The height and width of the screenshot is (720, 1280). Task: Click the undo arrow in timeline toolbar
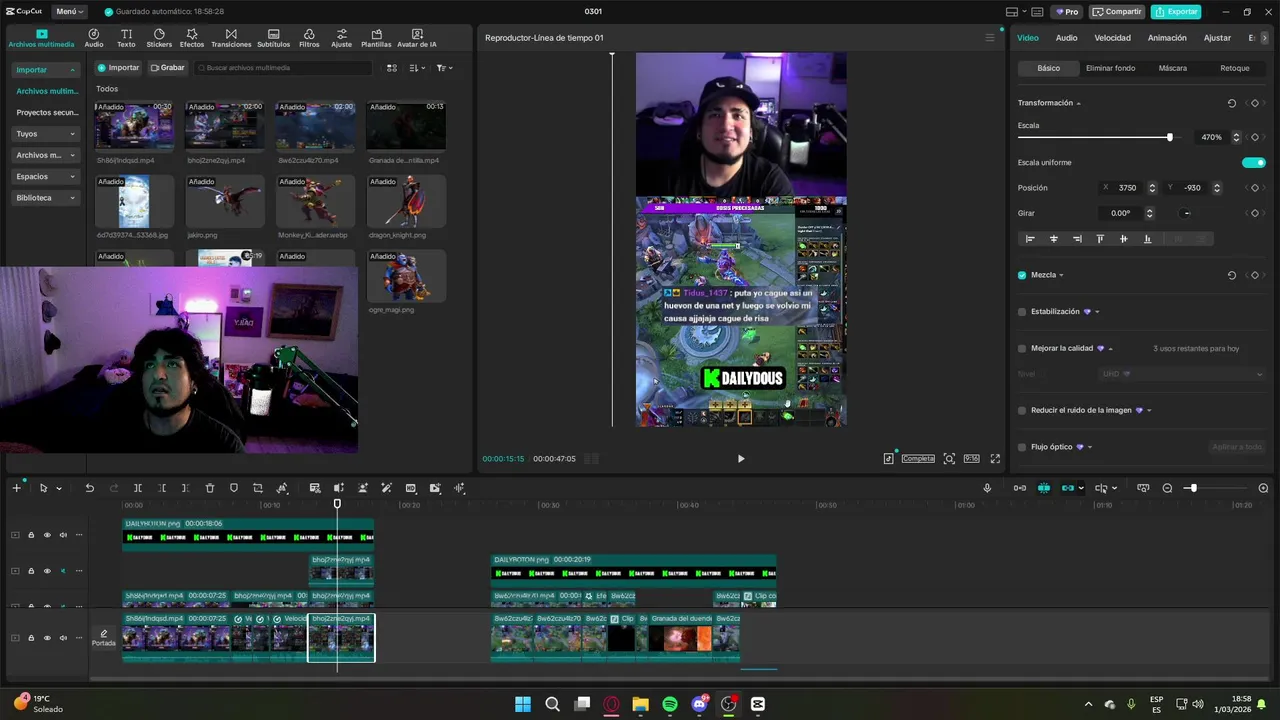point(89,488)
